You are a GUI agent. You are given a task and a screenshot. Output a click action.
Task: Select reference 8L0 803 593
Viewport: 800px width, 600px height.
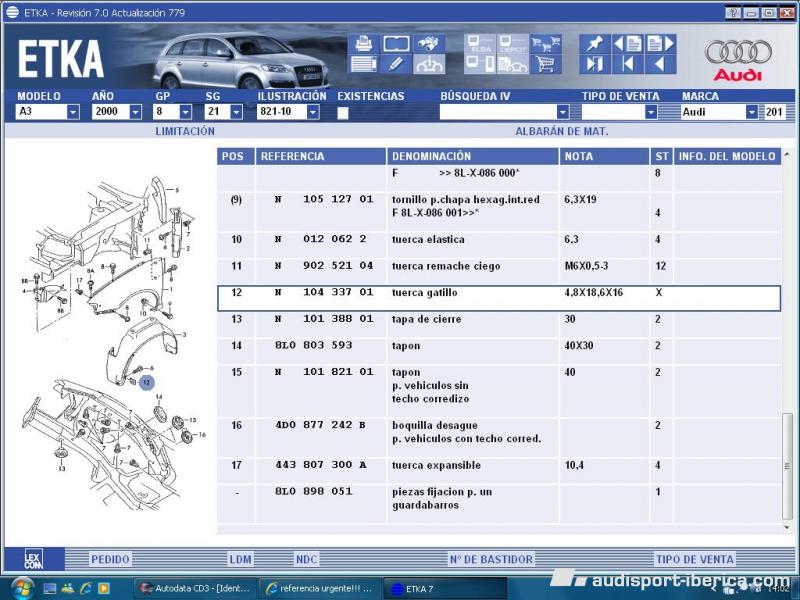tap(313, 345)
